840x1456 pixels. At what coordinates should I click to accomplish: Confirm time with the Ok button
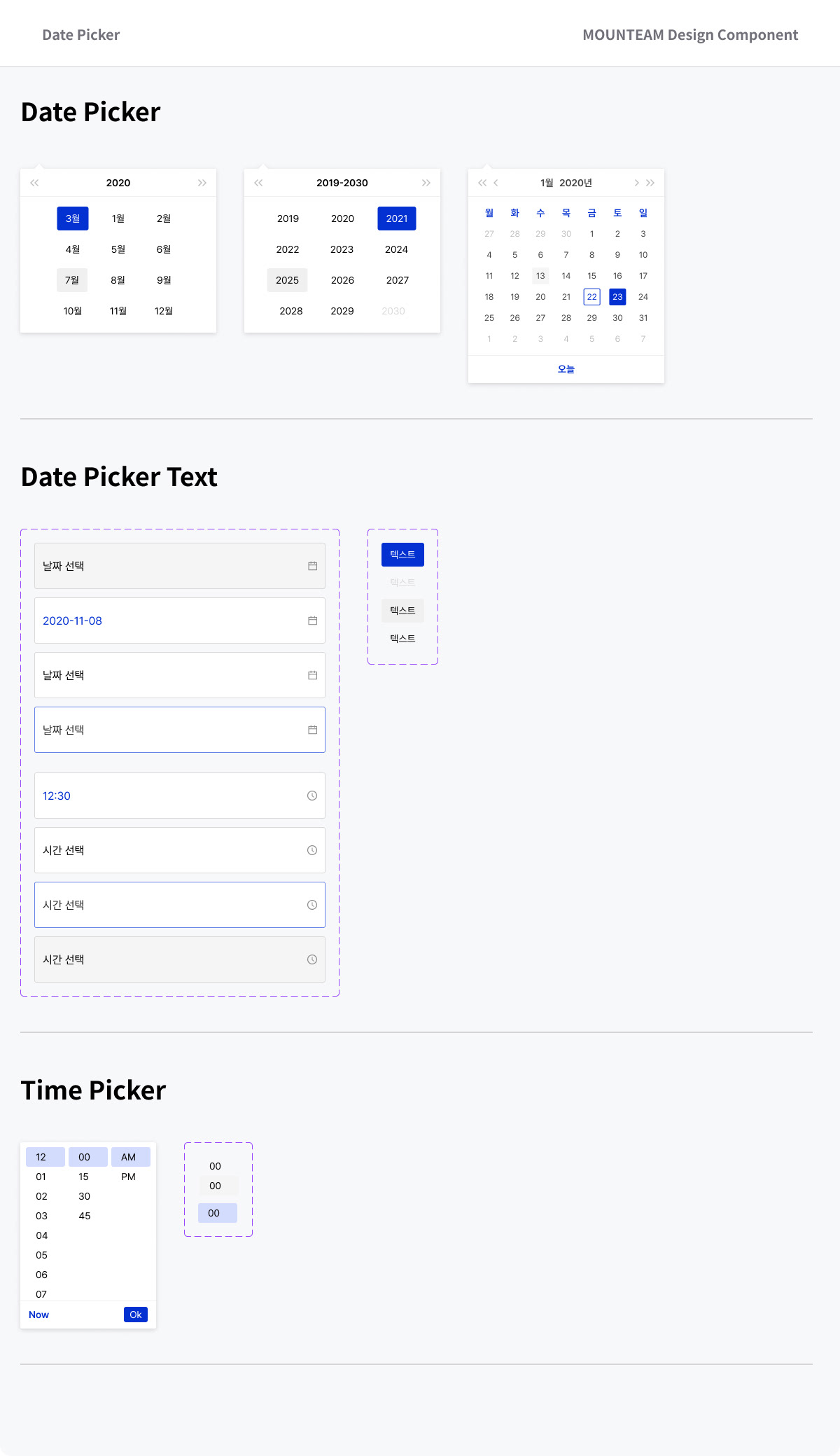[136, 1315]
